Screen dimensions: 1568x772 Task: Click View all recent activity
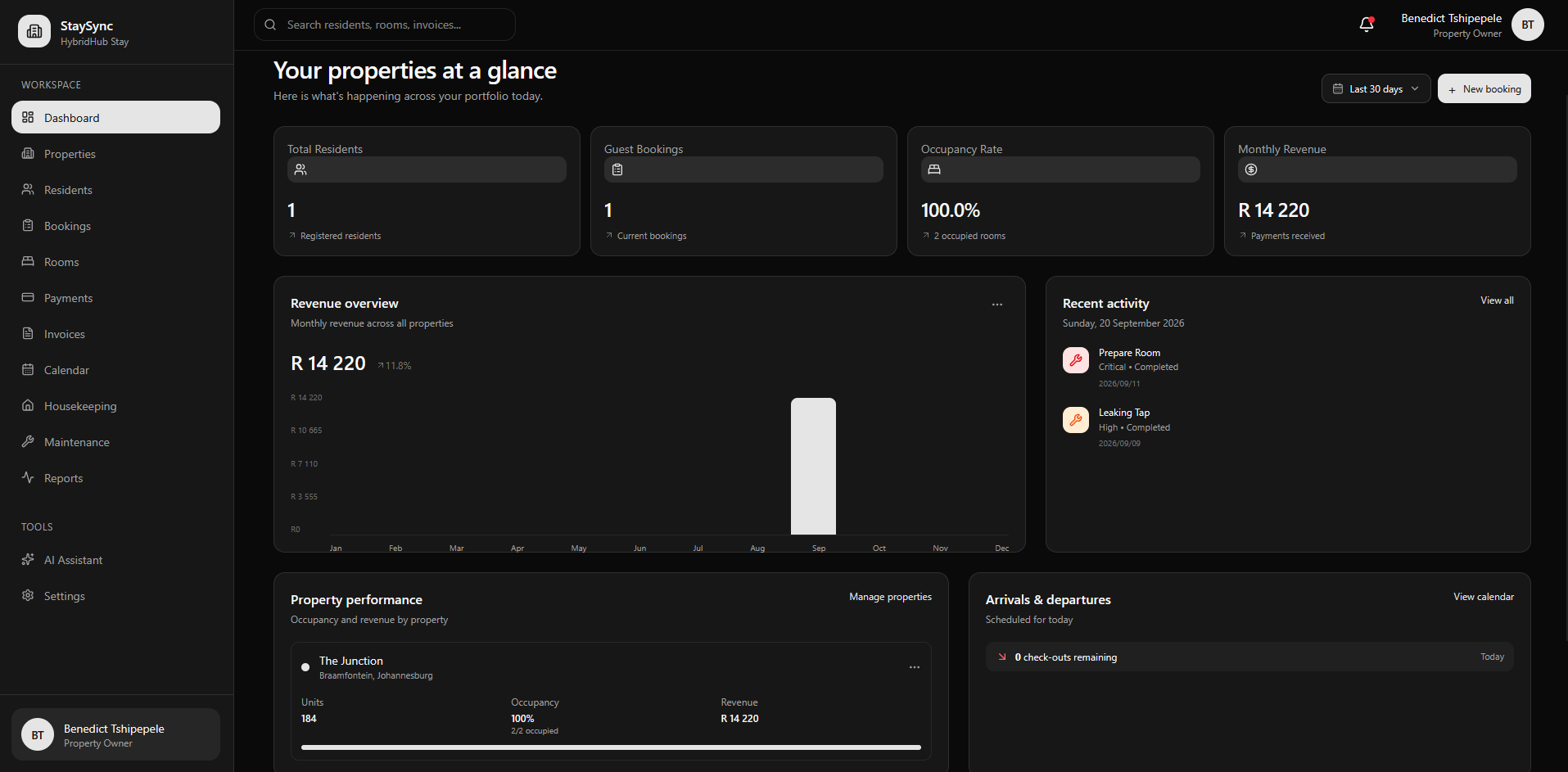pos(1497,300)
